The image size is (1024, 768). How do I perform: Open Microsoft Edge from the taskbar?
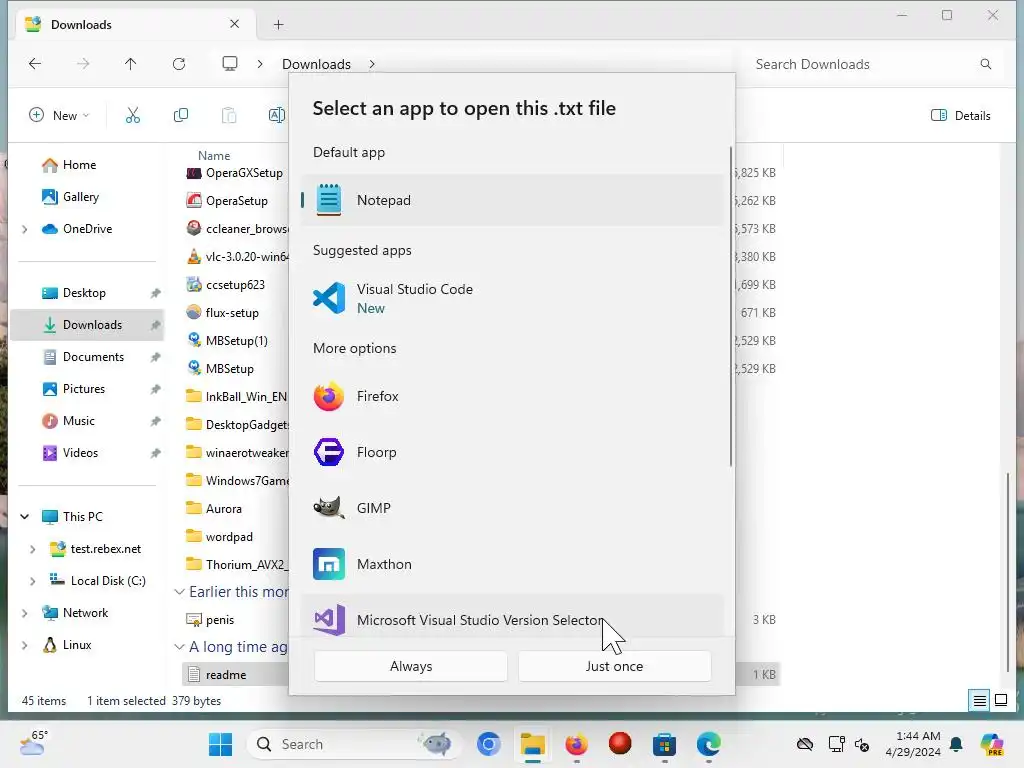pyautogui.click(x=708, y=744)
